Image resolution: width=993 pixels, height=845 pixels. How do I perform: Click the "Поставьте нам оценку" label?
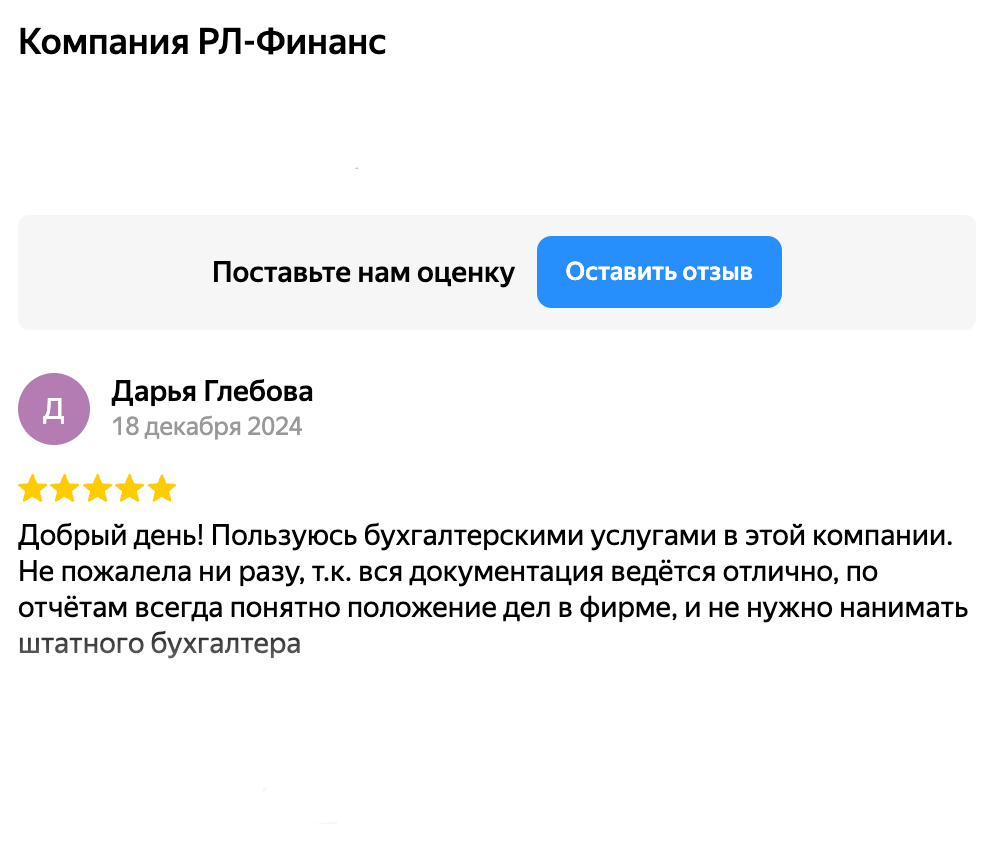pyautogui.click(x=363, y=273)
